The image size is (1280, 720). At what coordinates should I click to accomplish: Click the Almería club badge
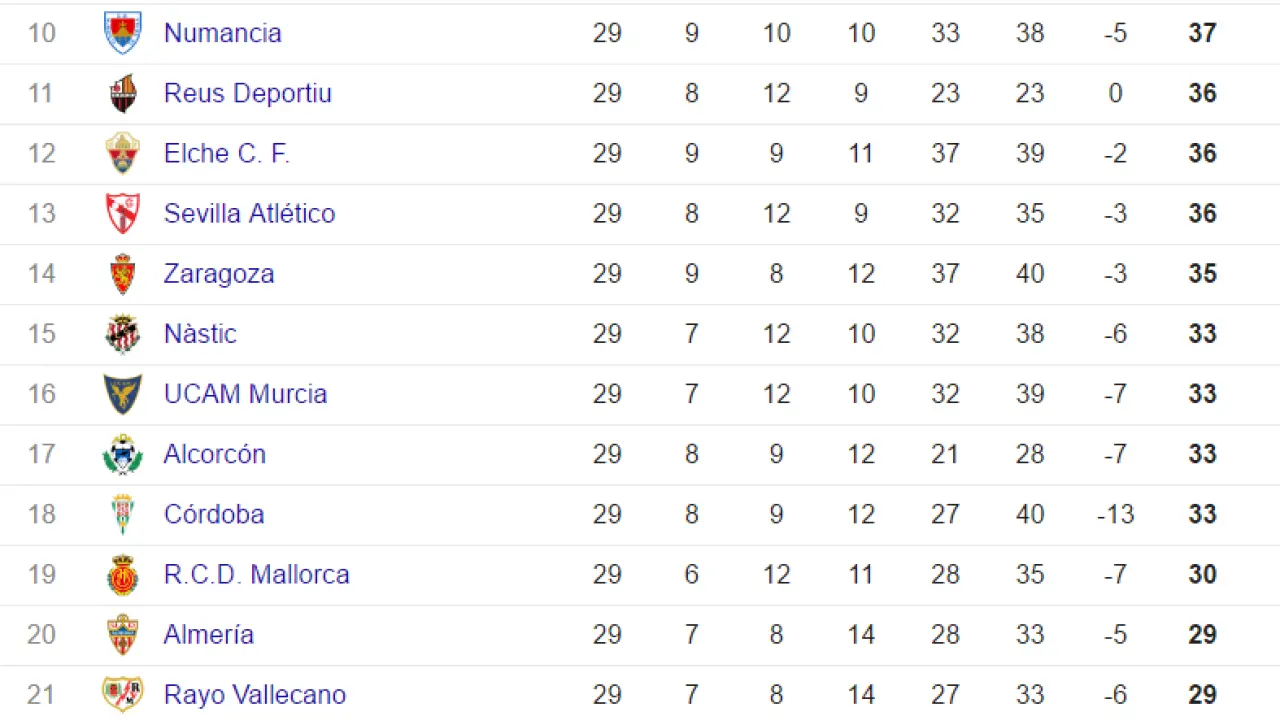(x=123, y=635)
